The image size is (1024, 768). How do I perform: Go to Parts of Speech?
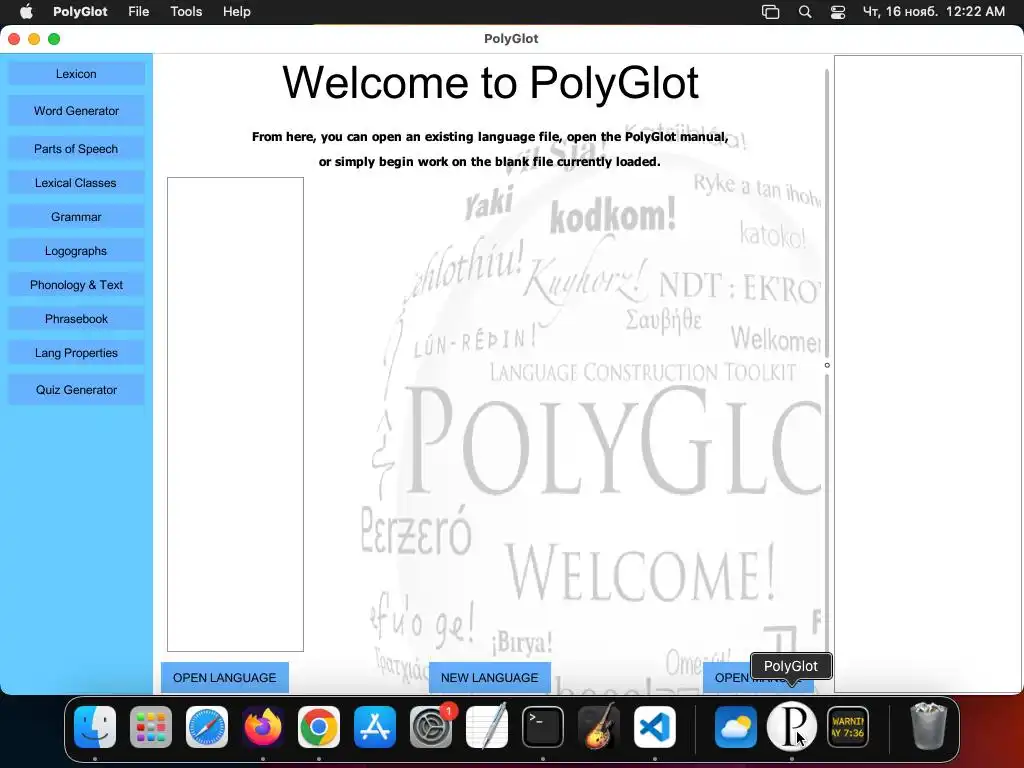76,149
